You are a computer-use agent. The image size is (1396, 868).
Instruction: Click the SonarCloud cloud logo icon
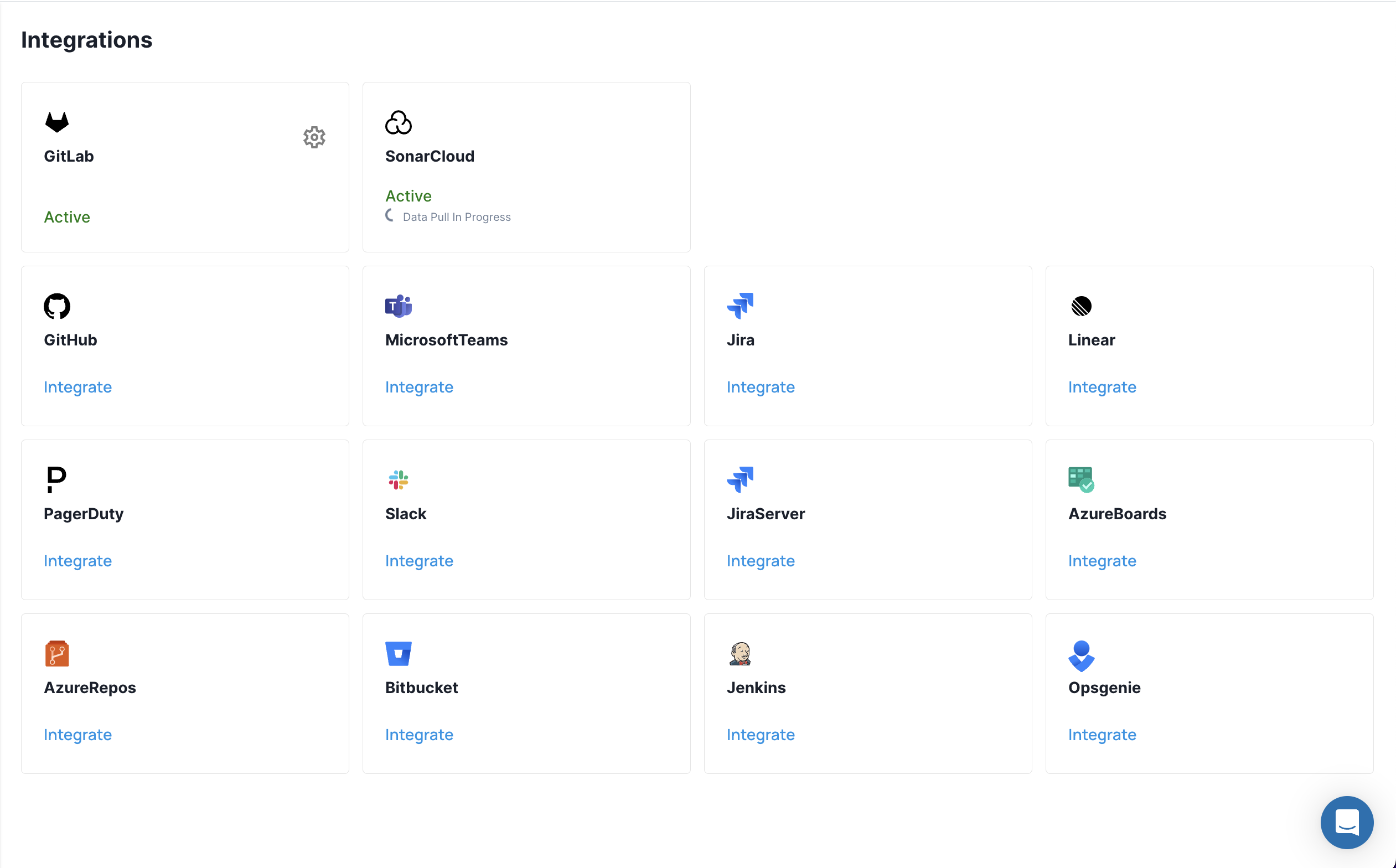(399, 122)
